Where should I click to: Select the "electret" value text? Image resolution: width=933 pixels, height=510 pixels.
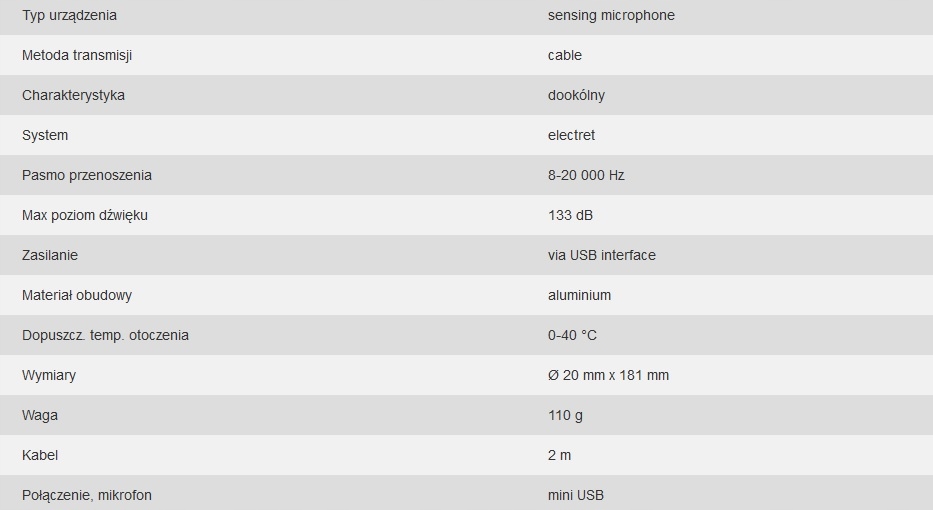tap(571, 135)
